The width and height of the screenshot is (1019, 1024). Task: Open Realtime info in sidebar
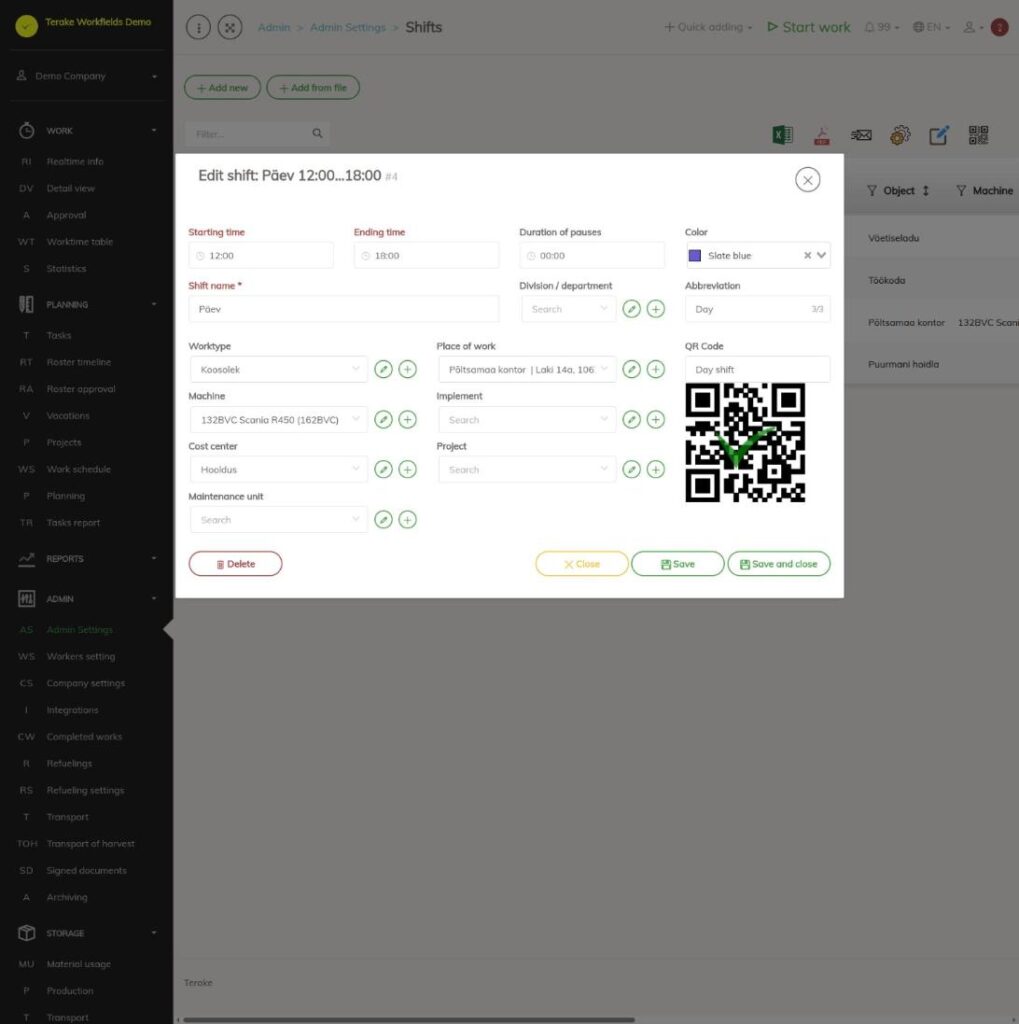click(74, 161)
